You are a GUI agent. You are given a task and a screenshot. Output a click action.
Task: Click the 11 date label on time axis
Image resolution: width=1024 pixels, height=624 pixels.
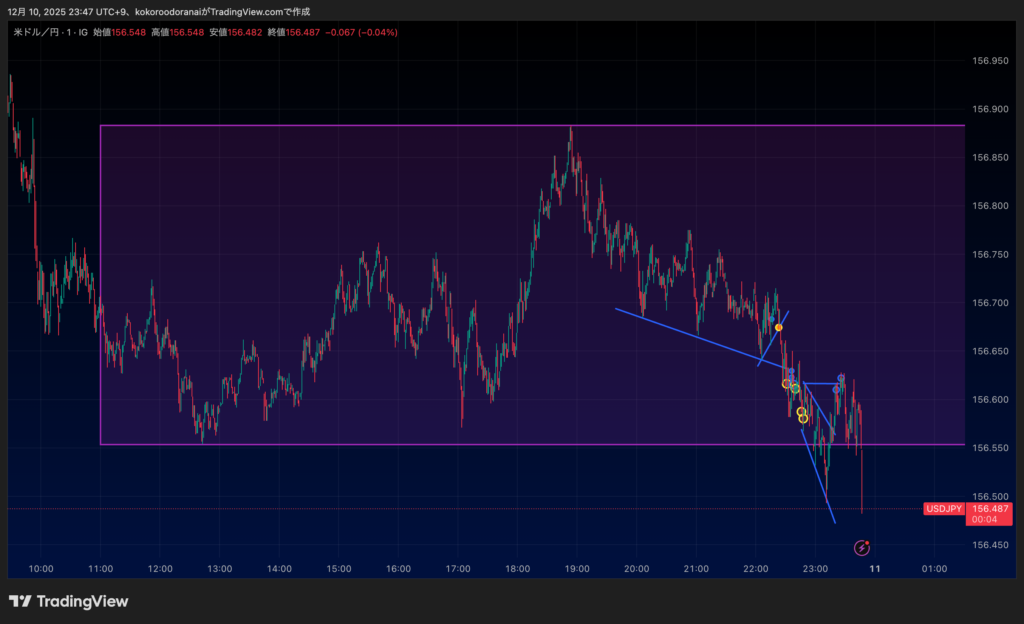click(x=875, y=569)
